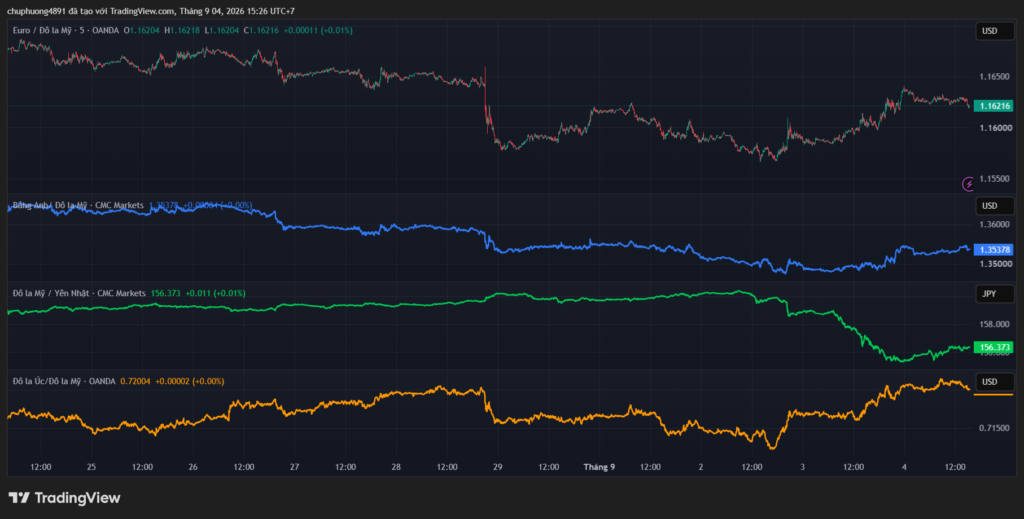This screenshot has height=519, width=1024.
Task: Click the 1.16216 current price label
Action: pos(993,106)
